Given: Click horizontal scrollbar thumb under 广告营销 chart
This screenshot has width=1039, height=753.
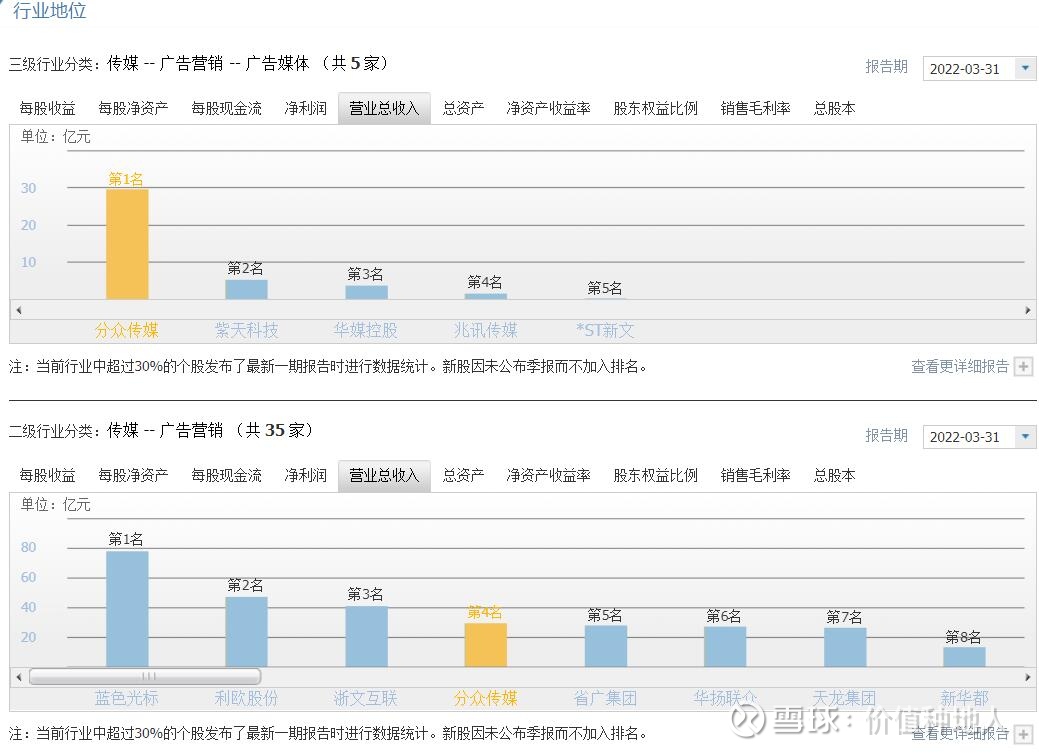Looking at the screenshot, I should coord(145,677).
